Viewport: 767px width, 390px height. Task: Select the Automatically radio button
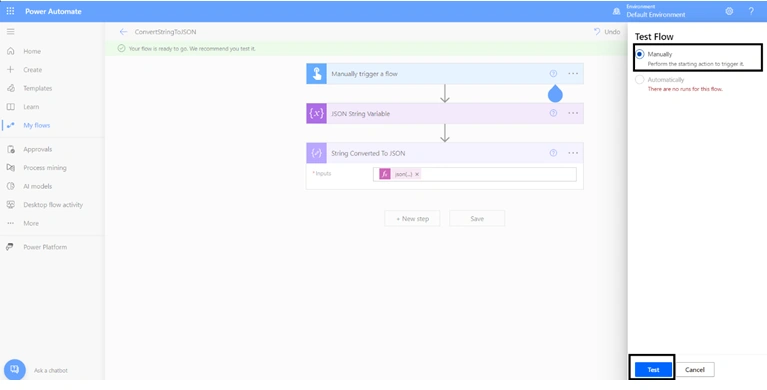pos(640,80)
